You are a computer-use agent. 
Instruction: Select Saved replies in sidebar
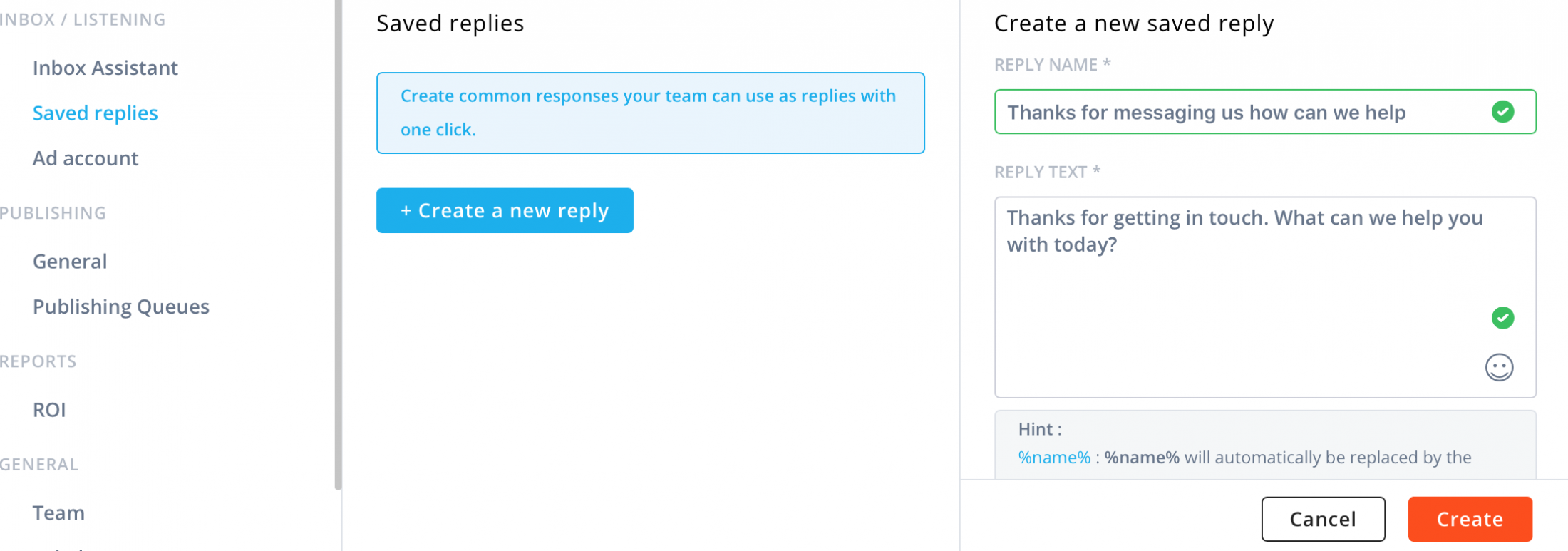pos(95,113)
